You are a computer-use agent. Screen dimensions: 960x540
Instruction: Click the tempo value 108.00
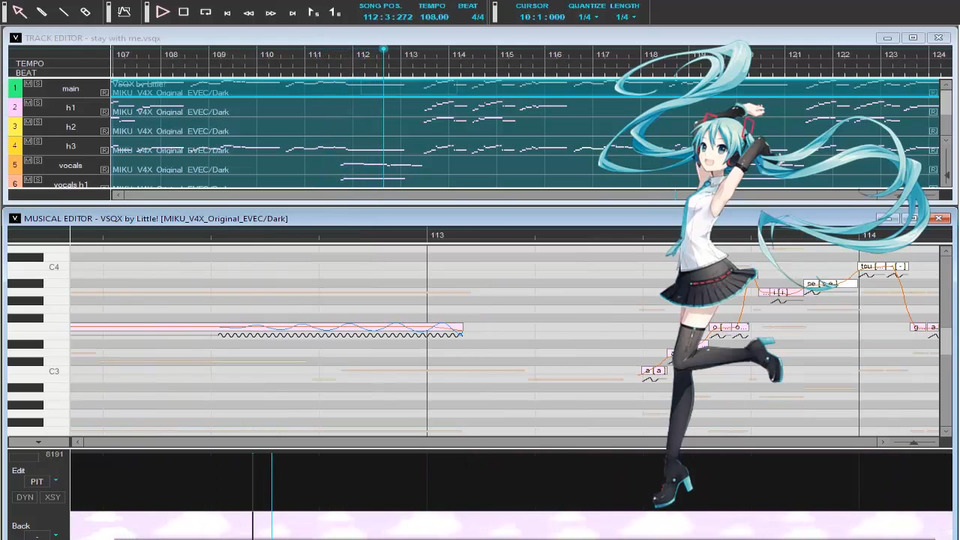coord(434,17)
